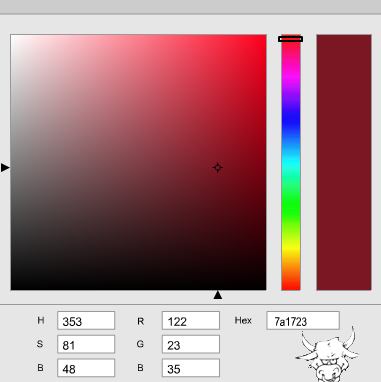
Task: Pick white at color field top-left corner
Action: point(13,36)
